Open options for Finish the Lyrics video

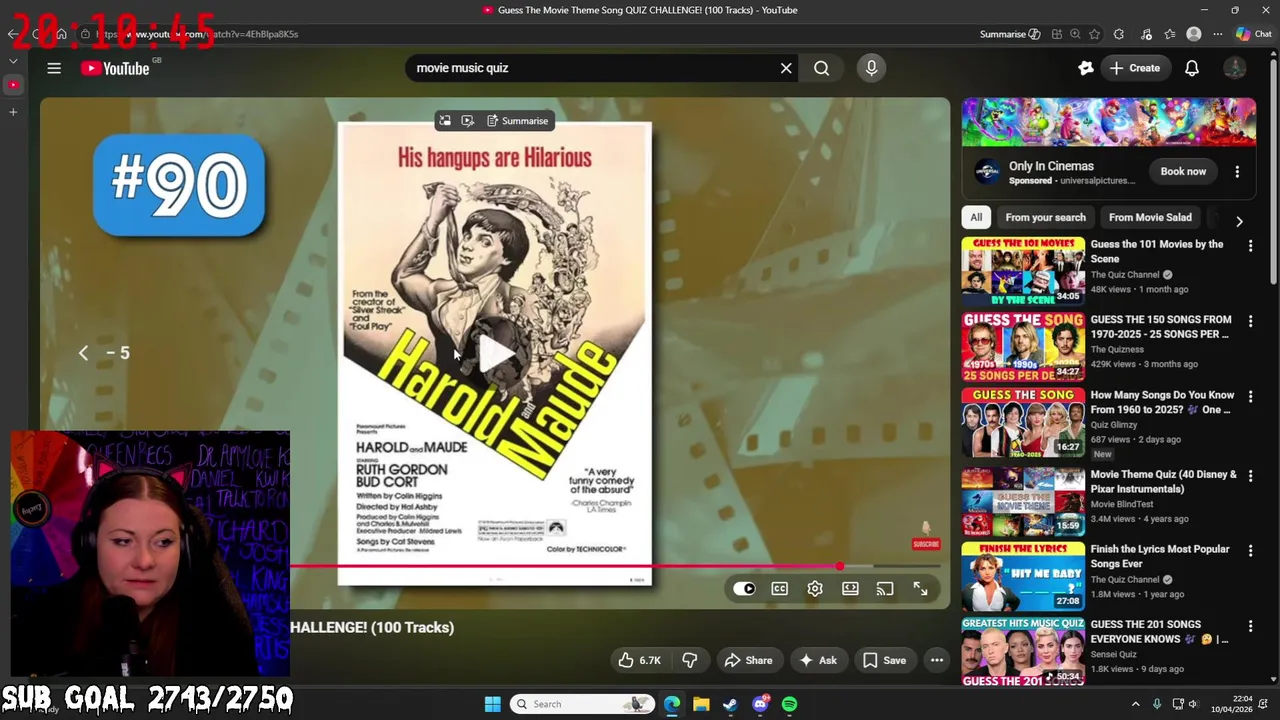pyautogui.click(x=1250, y=551)
